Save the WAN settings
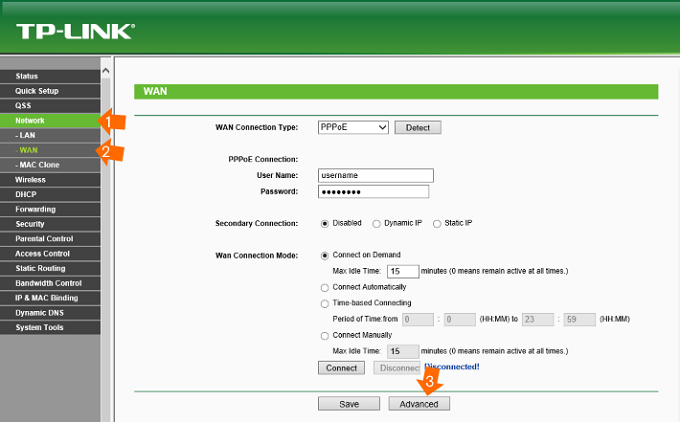The width and height of the screenshot is (680, 422). 349,403
